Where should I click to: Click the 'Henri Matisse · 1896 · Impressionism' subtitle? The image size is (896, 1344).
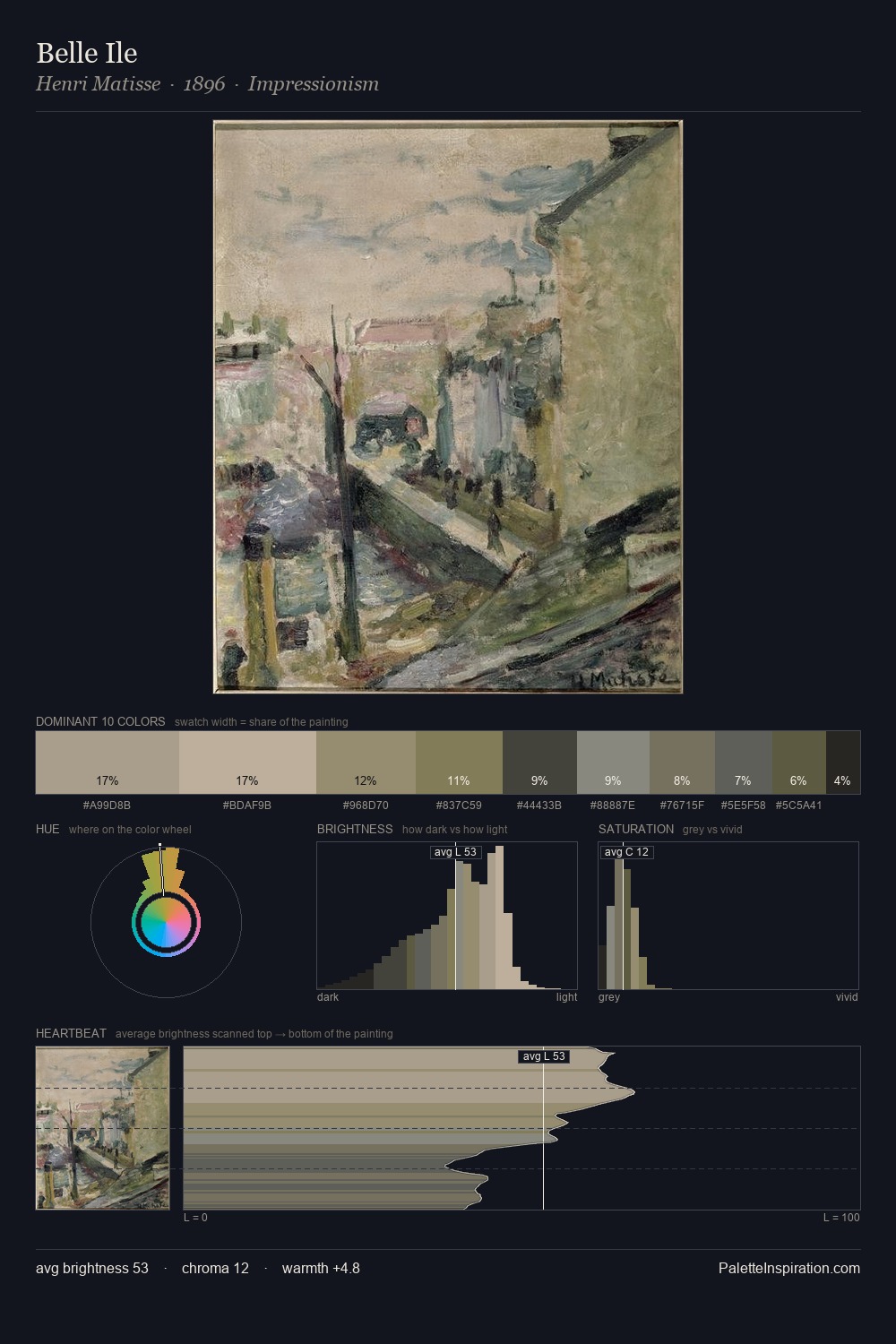[207, 84]
